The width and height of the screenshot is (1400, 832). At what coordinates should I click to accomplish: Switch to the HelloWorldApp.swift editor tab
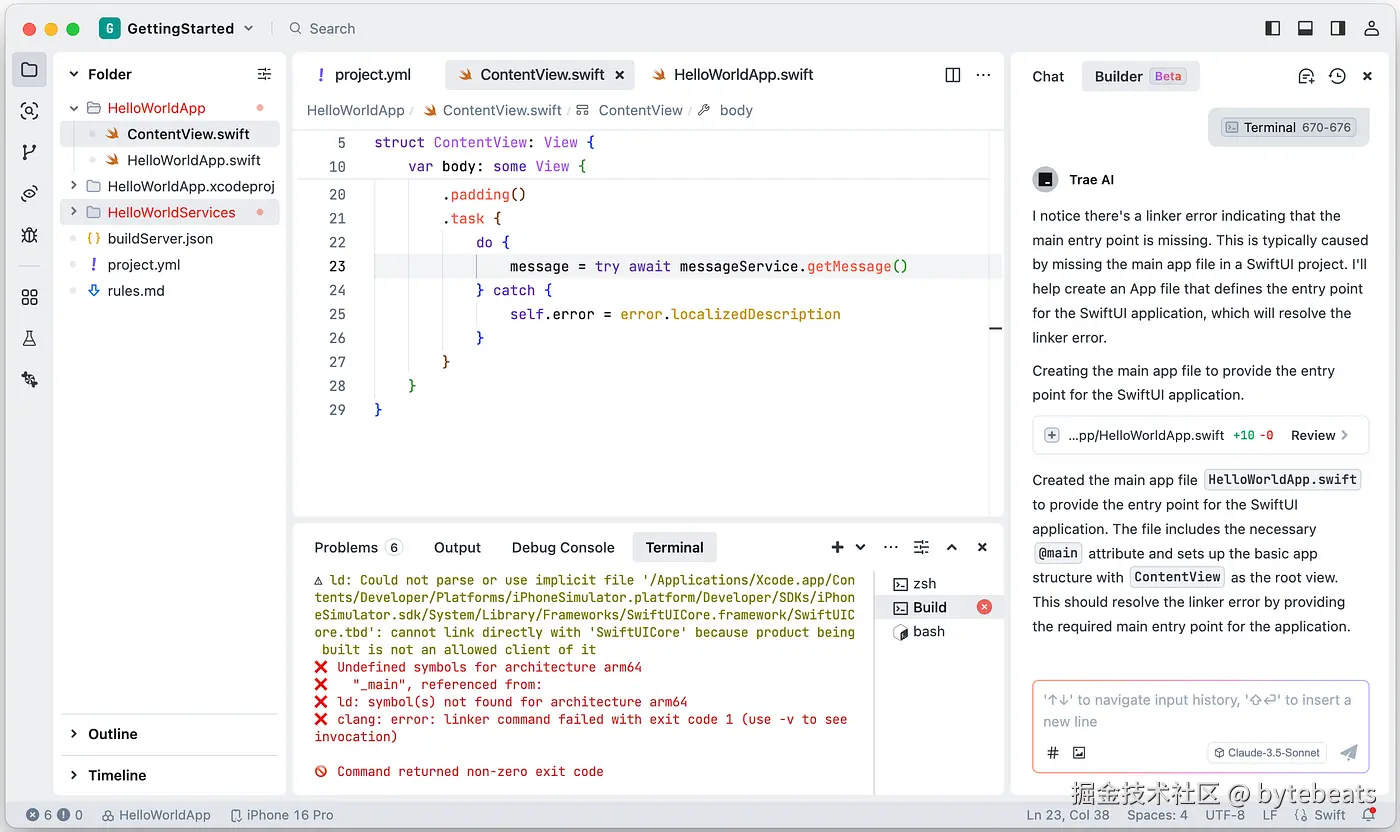coord(733,75)
